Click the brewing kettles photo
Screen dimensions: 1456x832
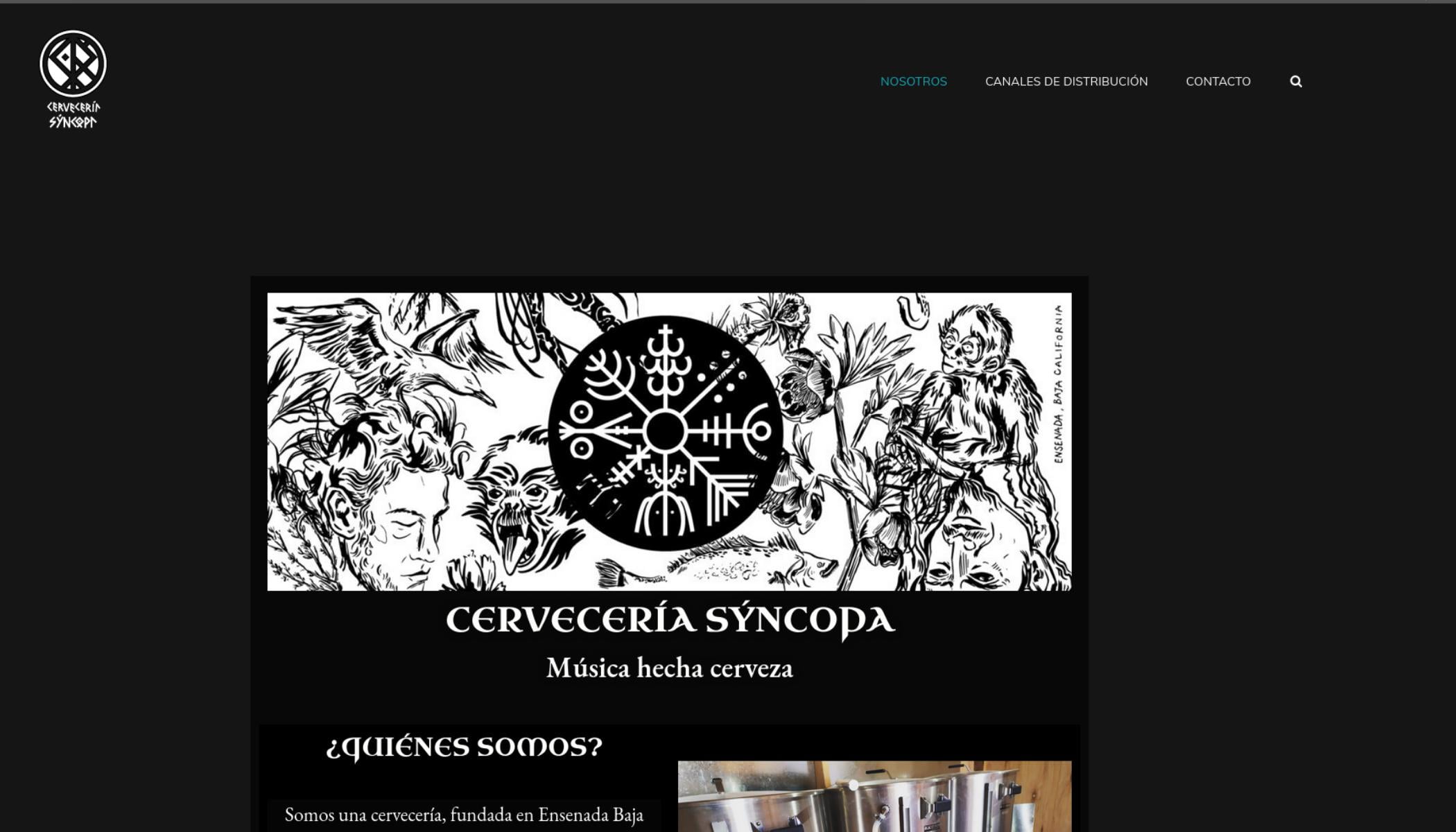point(874,796)
